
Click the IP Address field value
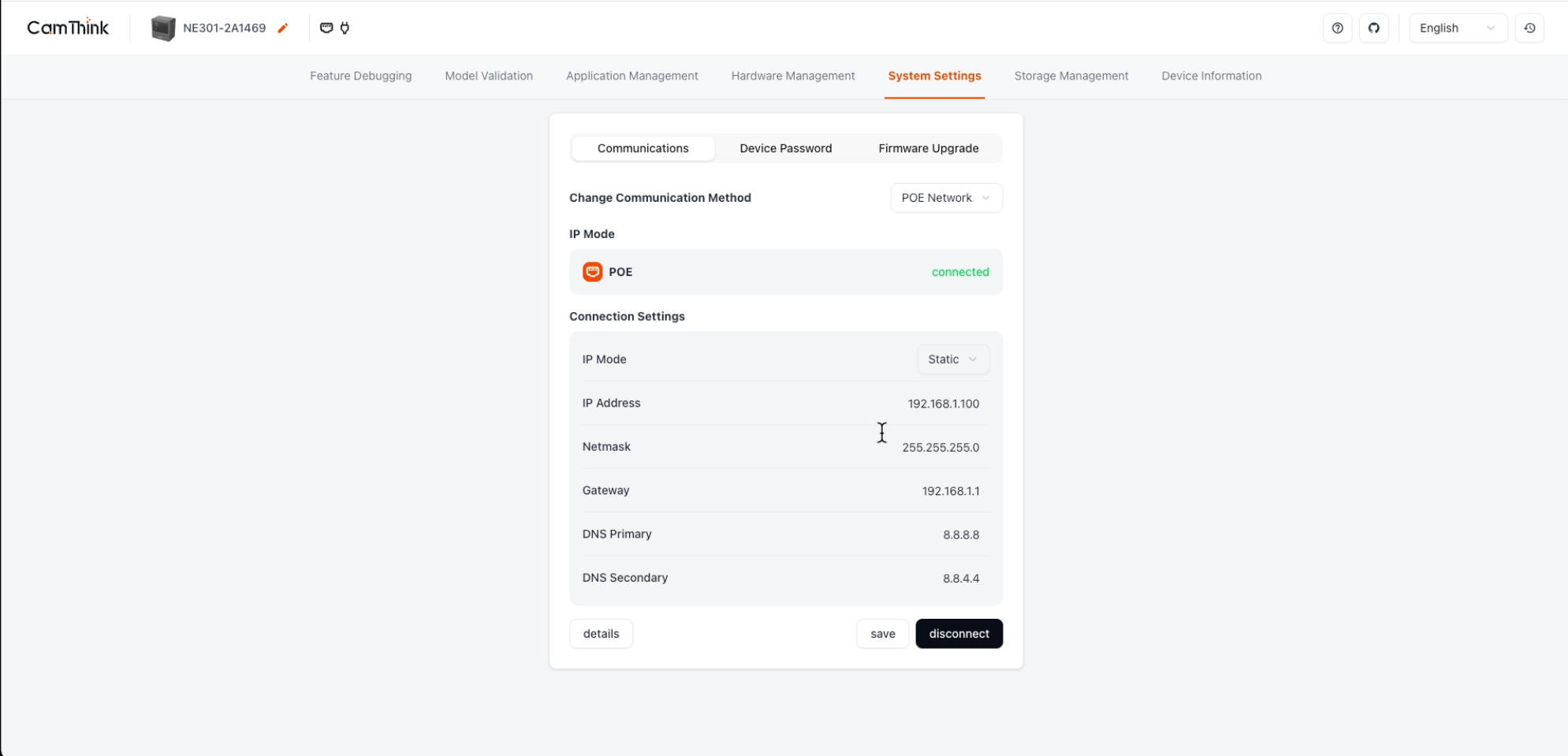pos(943,404)
